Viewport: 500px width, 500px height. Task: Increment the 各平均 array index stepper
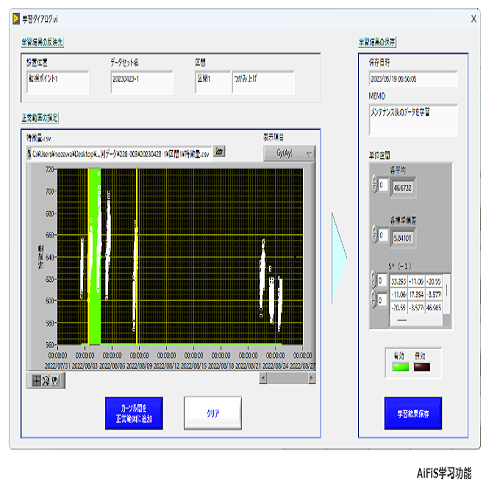374,180
